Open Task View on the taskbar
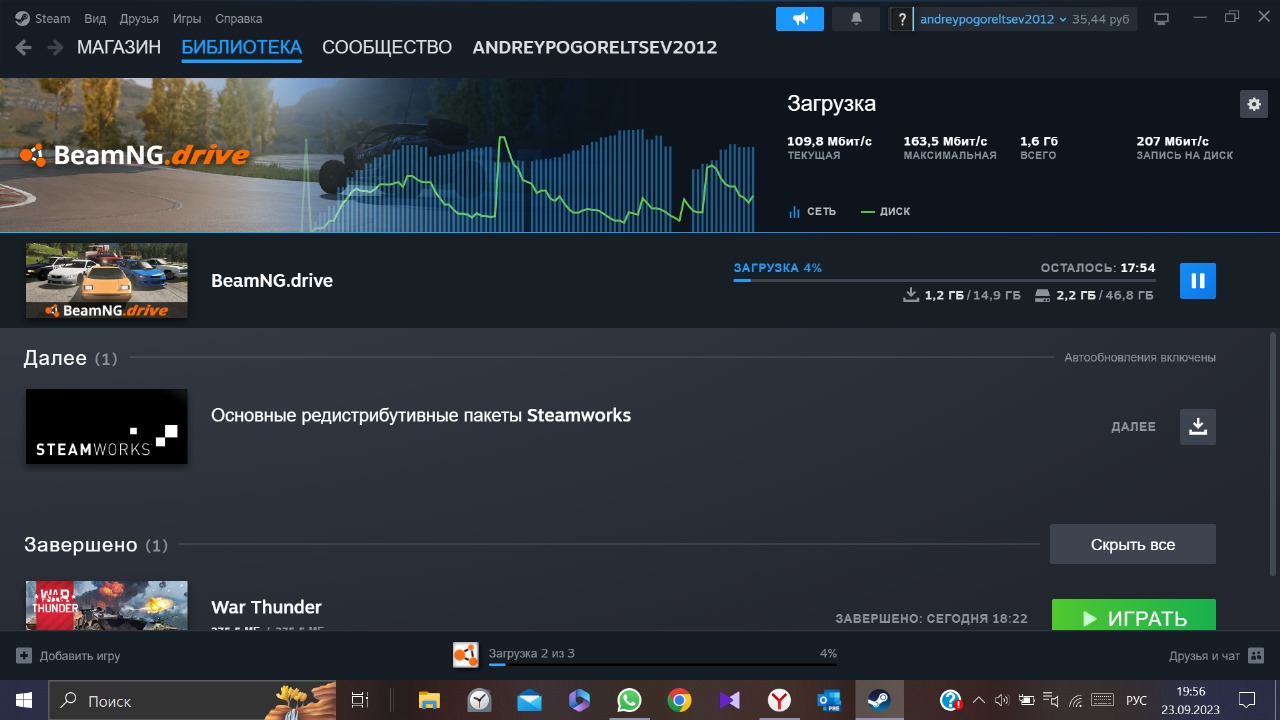Image resolution: width=1280 pixels, height=720 pixels. (360, 700)
